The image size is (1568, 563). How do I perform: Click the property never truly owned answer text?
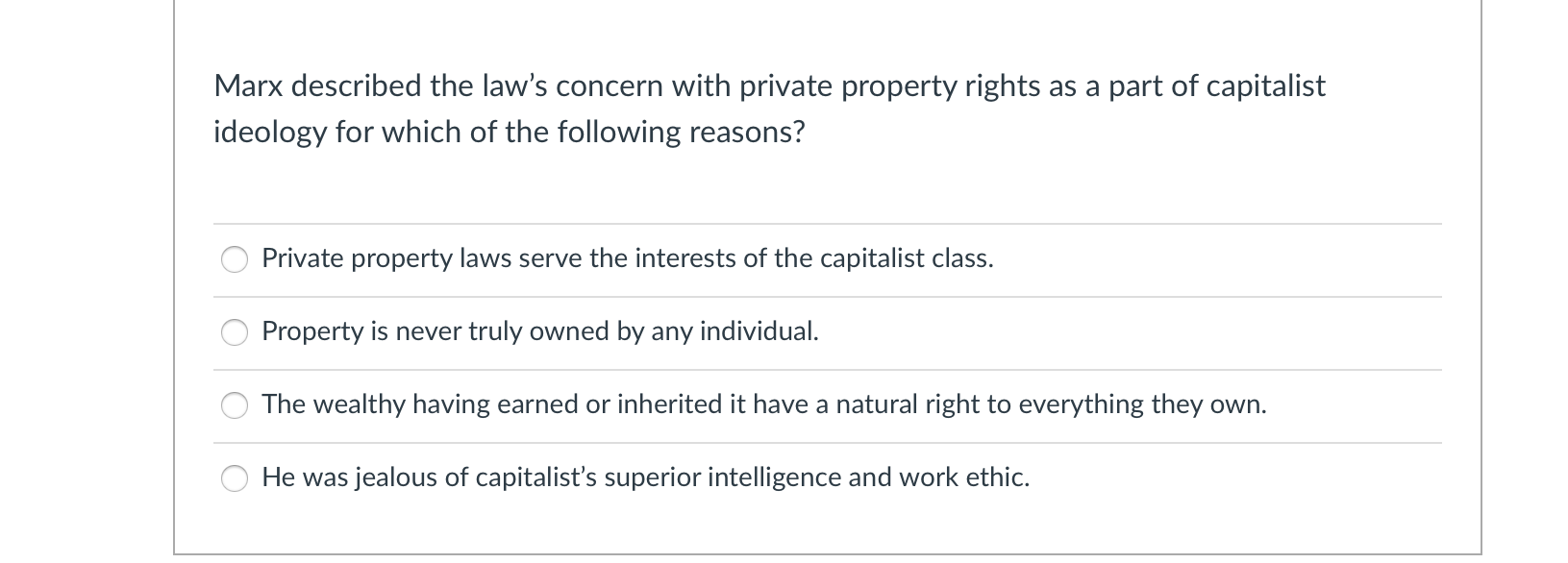(x=539, y=331)
